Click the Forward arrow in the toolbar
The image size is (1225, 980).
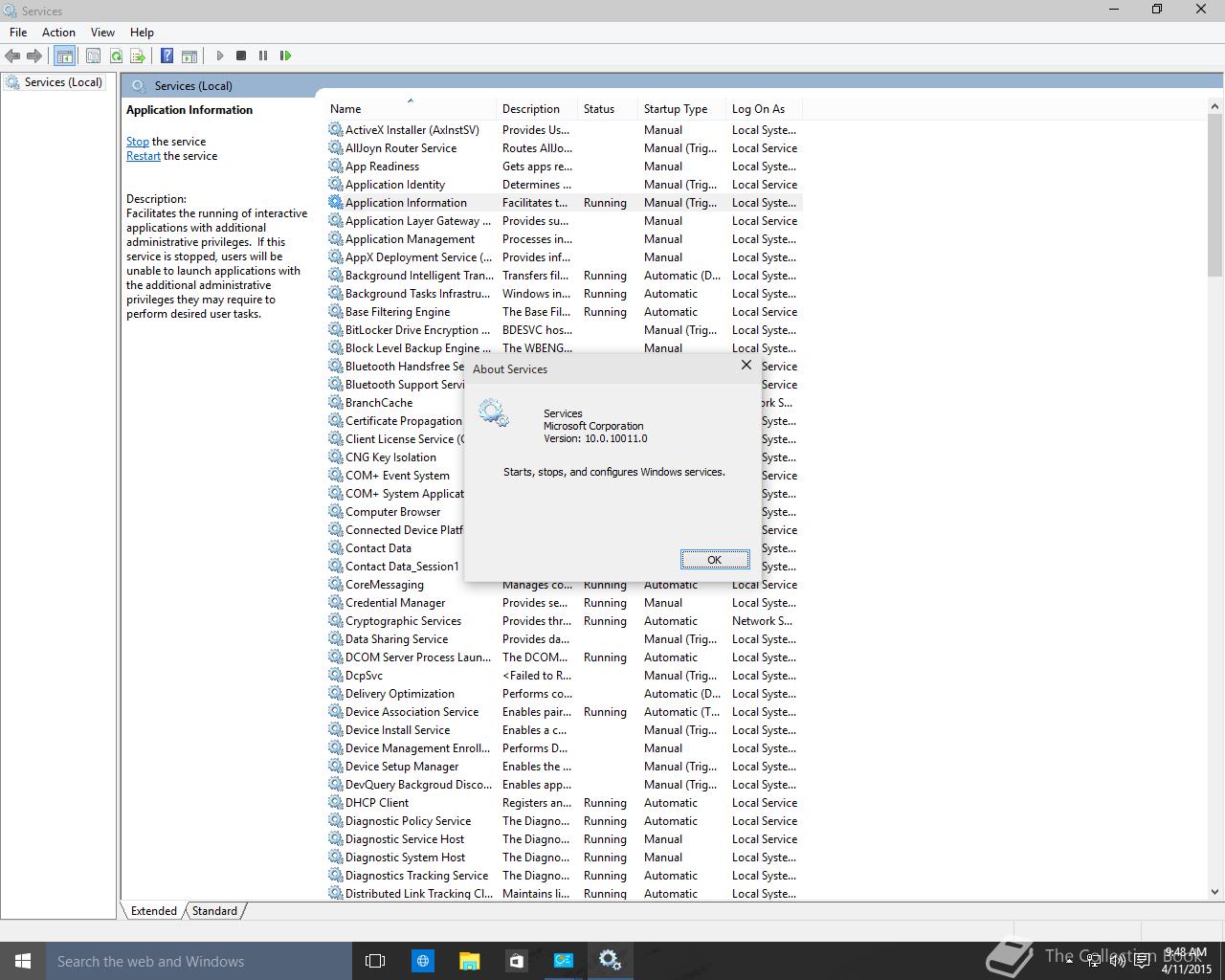pos(34,56)
